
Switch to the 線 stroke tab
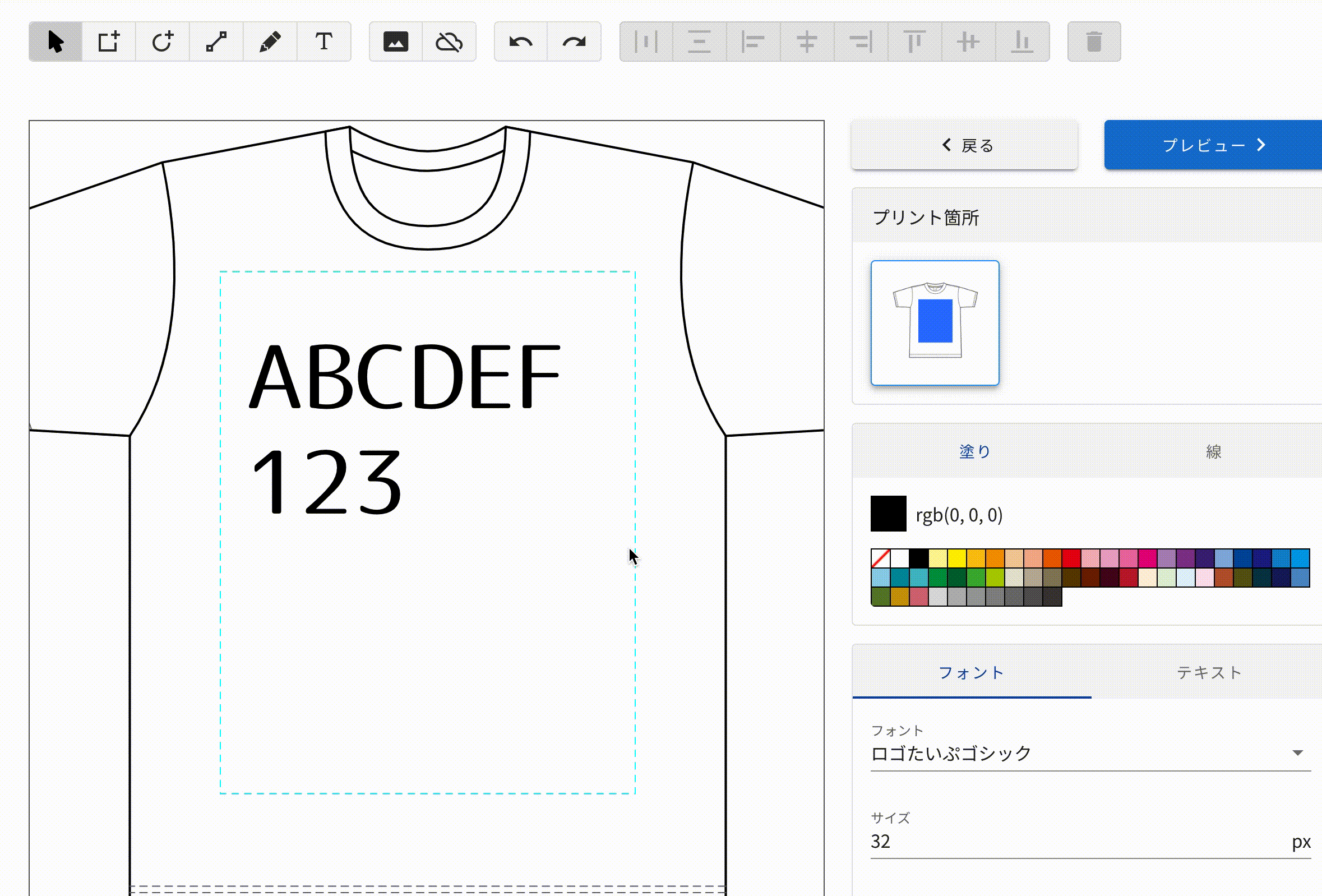click(1213, 451)
